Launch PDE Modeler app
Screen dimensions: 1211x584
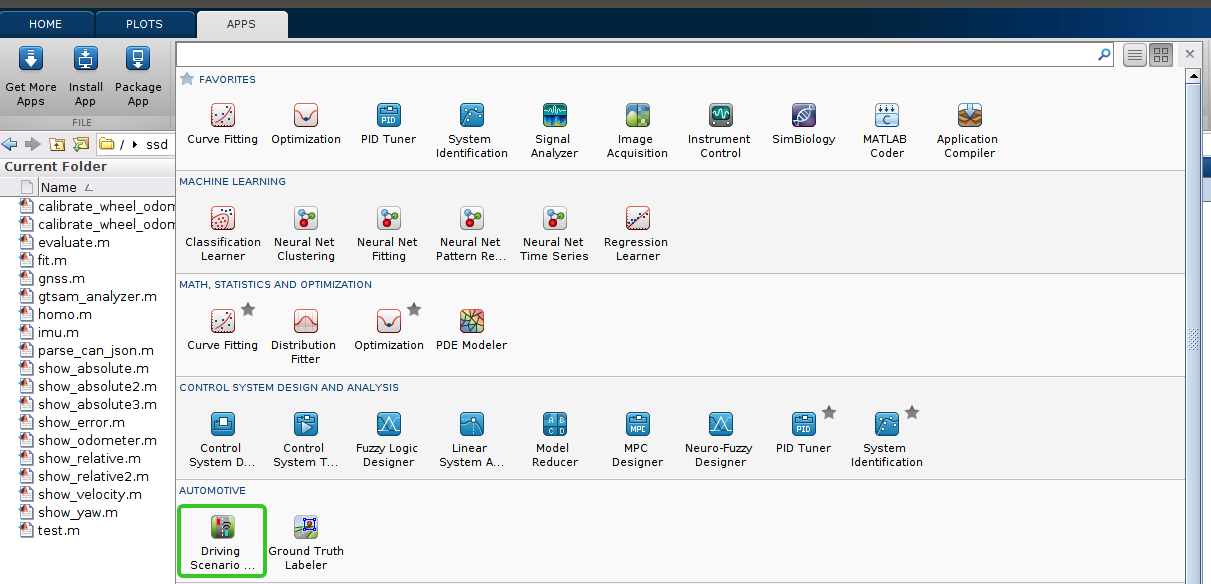click(471, 330)
